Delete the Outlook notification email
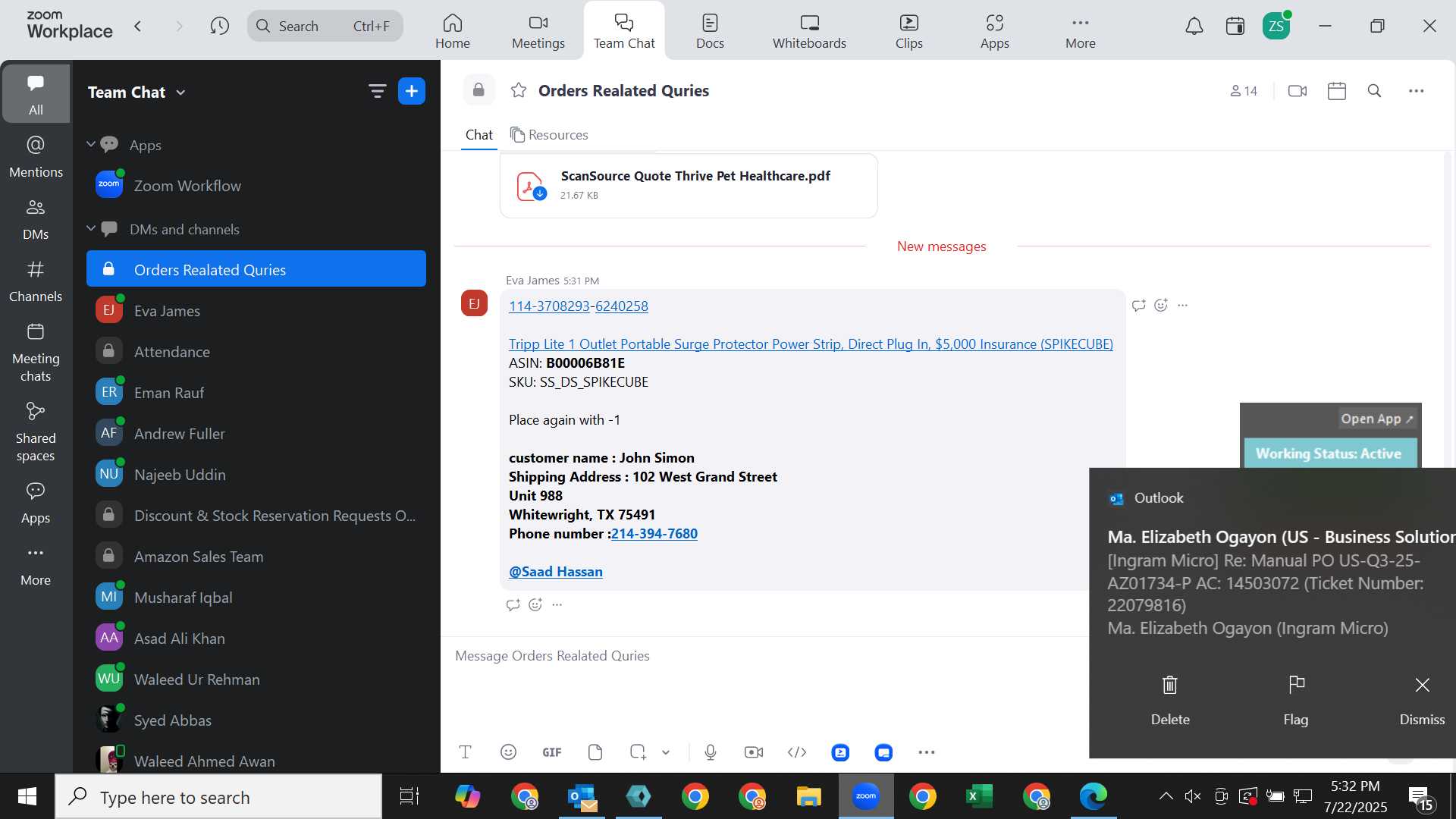Viewport: 1456px width, 819px height. click(x=1170, y=700)
